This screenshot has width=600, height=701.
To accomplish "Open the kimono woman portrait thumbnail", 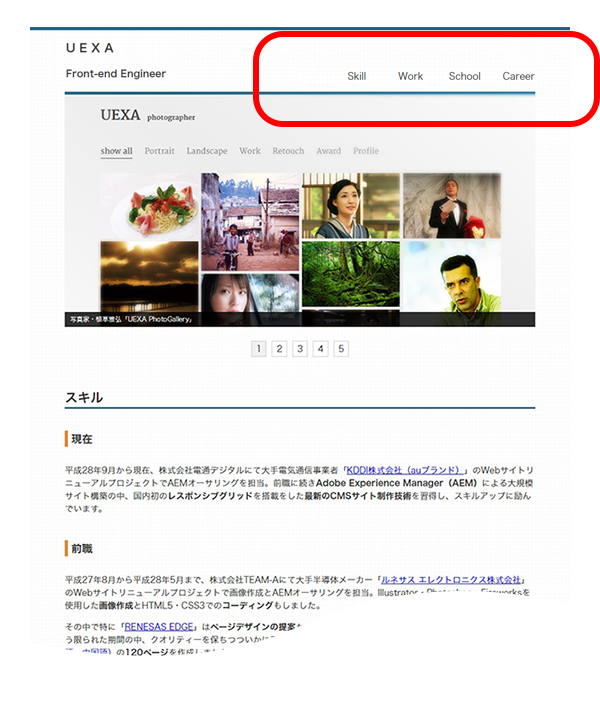I will [x=351, y=206].
